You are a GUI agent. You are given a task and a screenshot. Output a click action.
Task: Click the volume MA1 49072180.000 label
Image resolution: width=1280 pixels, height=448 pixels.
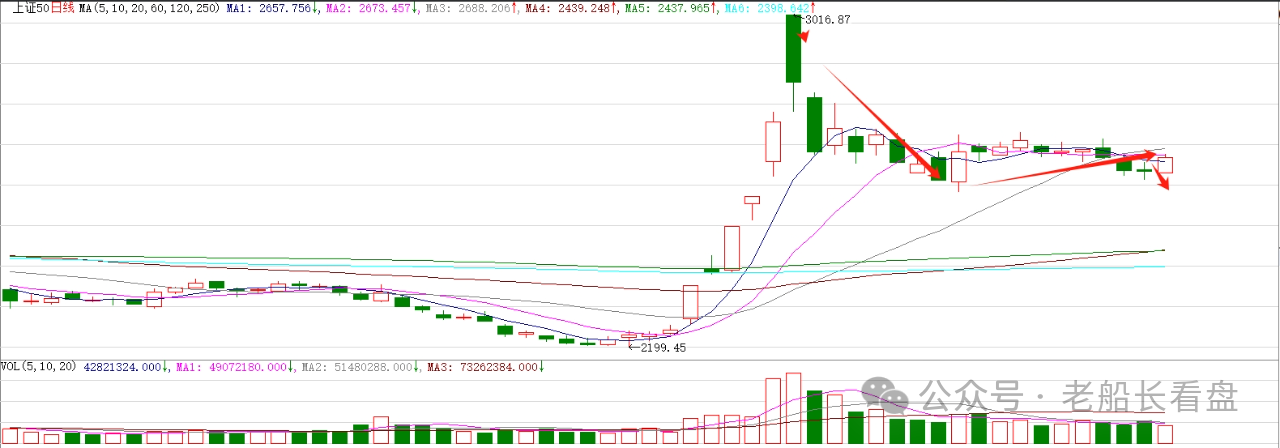tap(233, 367)
